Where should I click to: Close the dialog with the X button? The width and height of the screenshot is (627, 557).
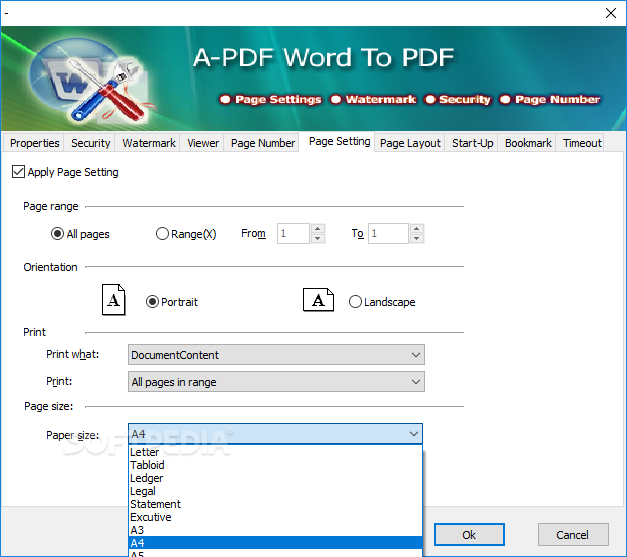pyautogui.click(x=611, y=13)
